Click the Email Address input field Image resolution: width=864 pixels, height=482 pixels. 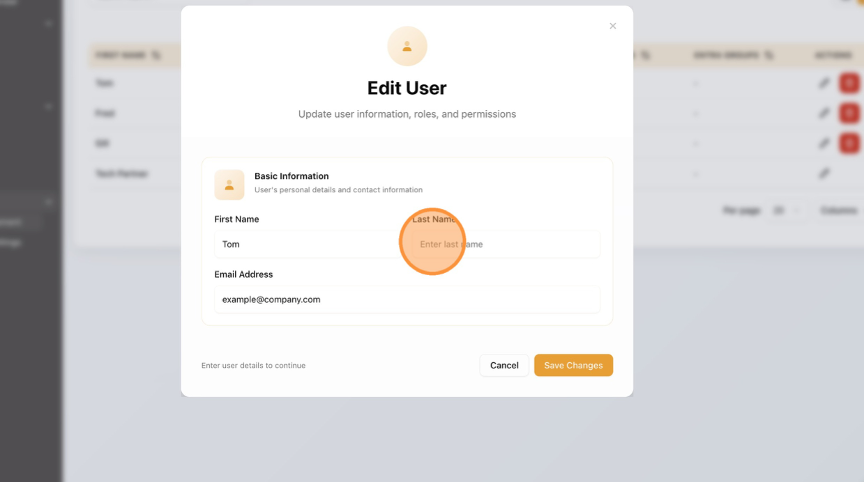click(x=407, y=299)
